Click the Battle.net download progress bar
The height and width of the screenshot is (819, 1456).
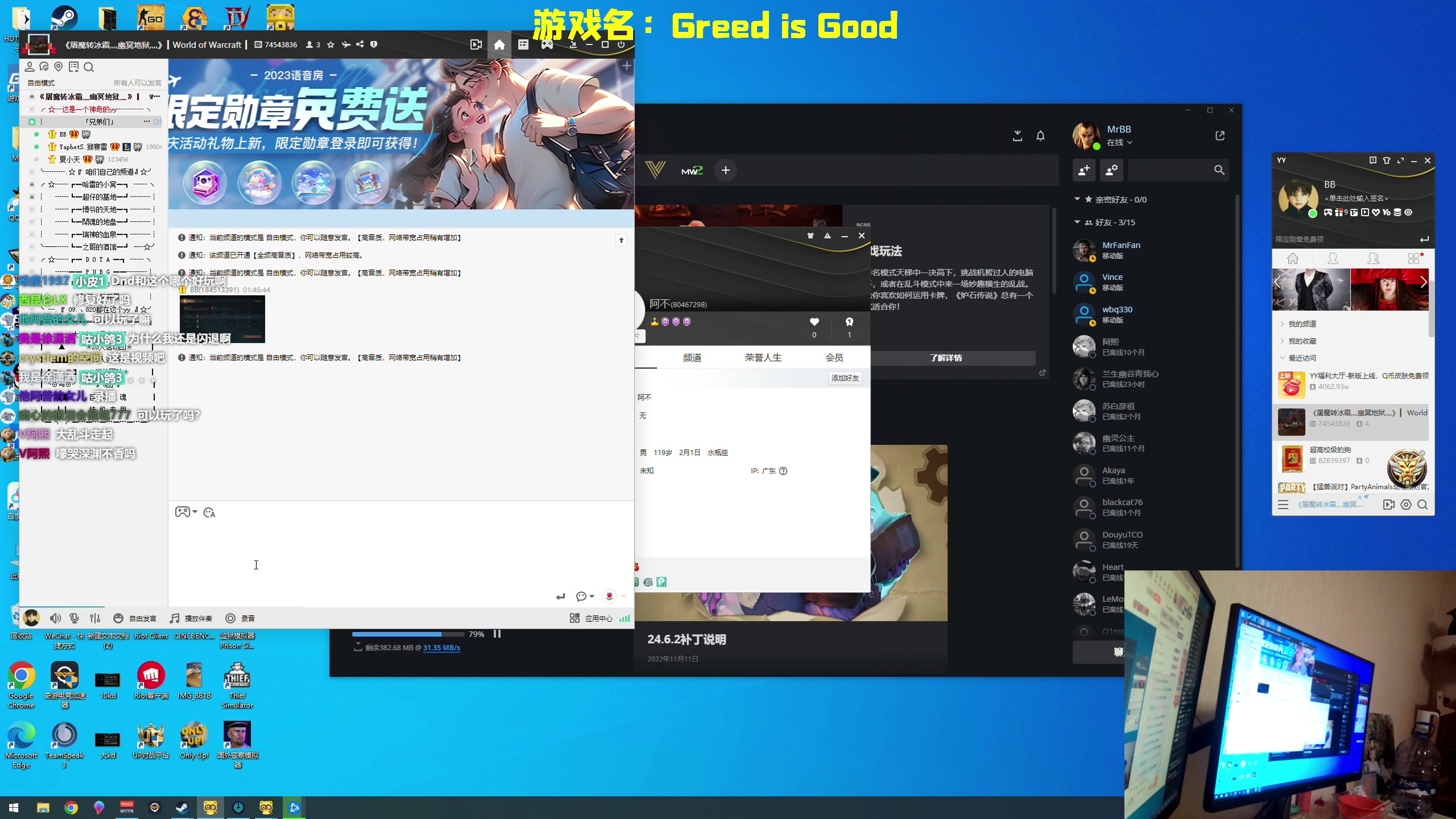click(408, 634)
